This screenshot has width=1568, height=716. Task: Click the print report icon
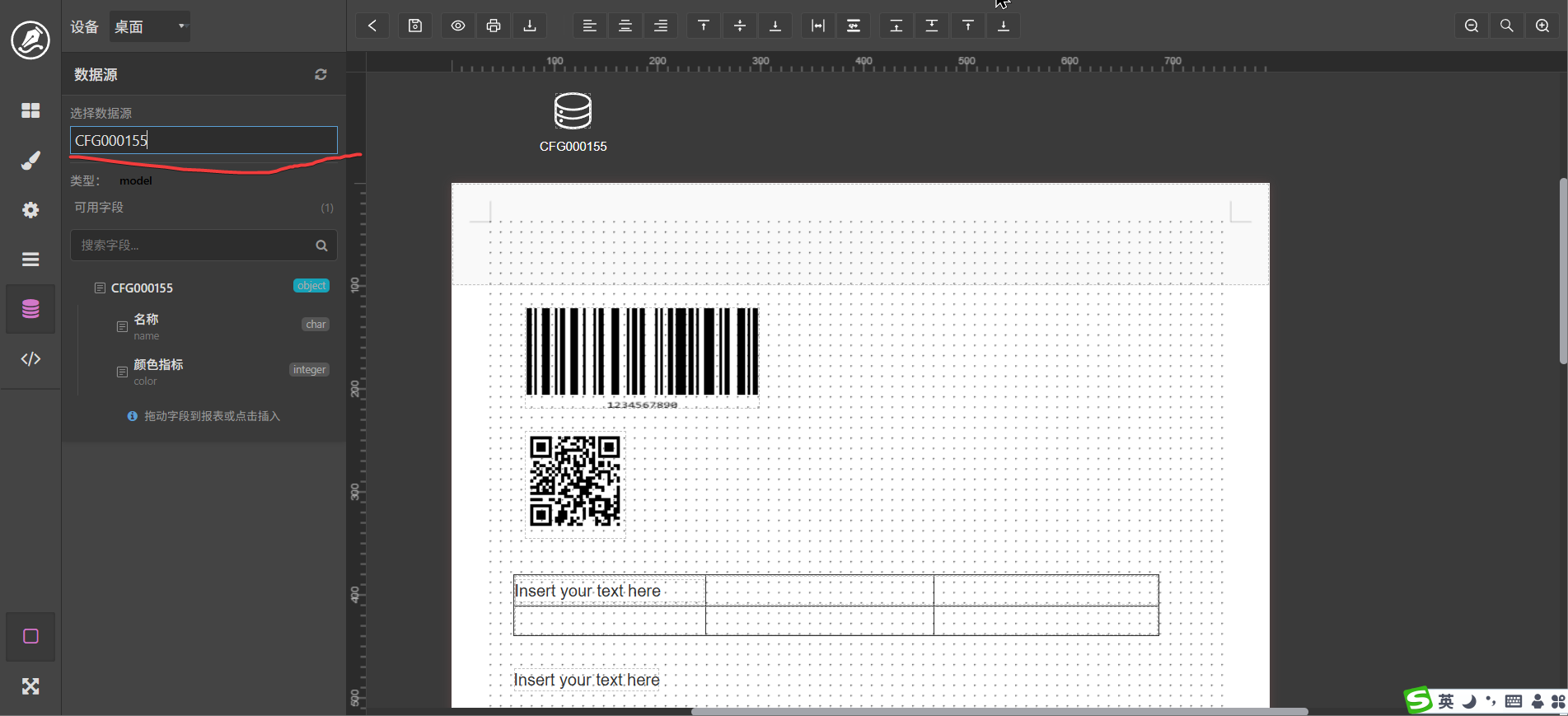click(494, 26)
